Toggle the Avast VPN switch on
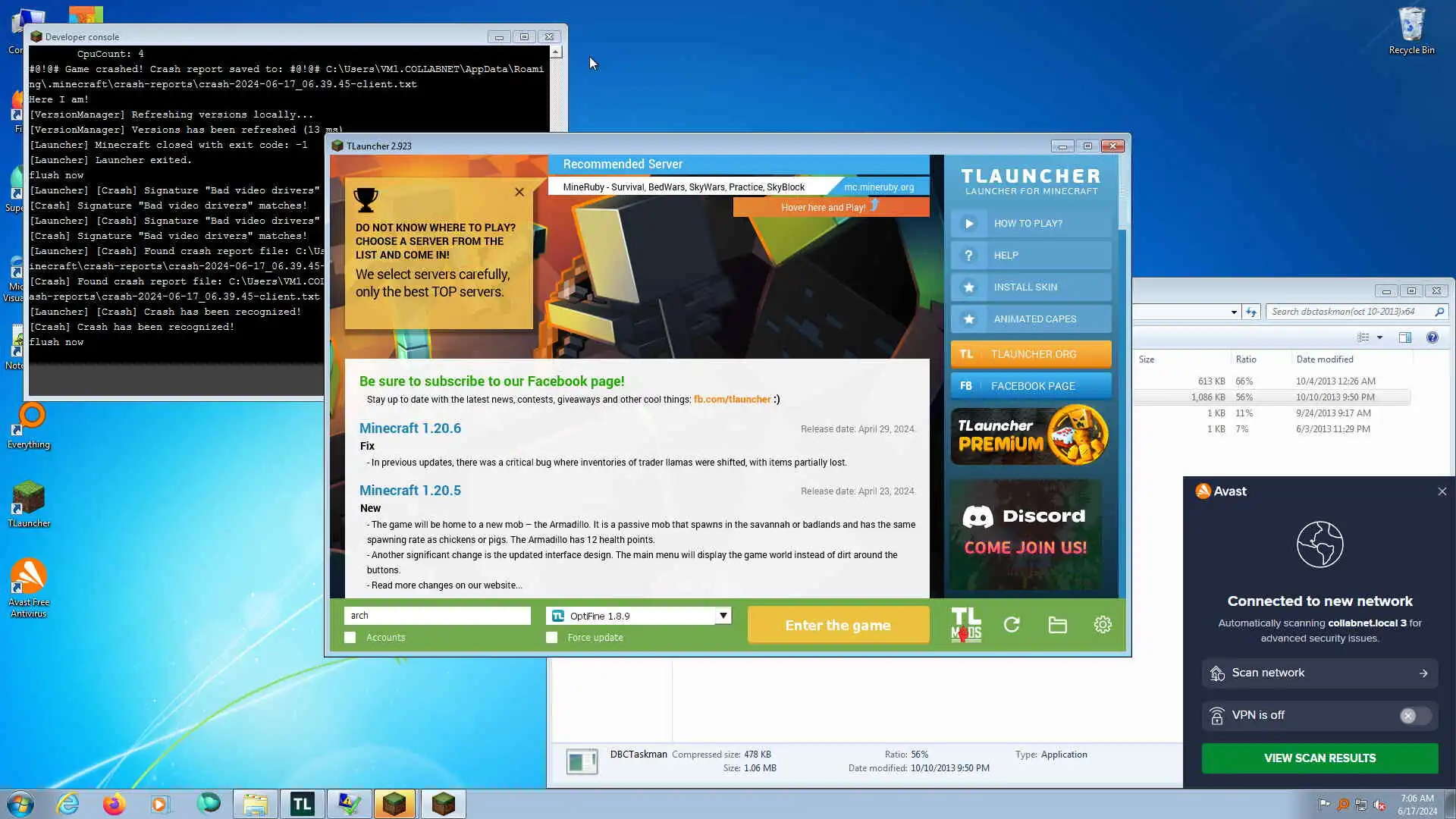The image size is (1456, 819). 1414,715
